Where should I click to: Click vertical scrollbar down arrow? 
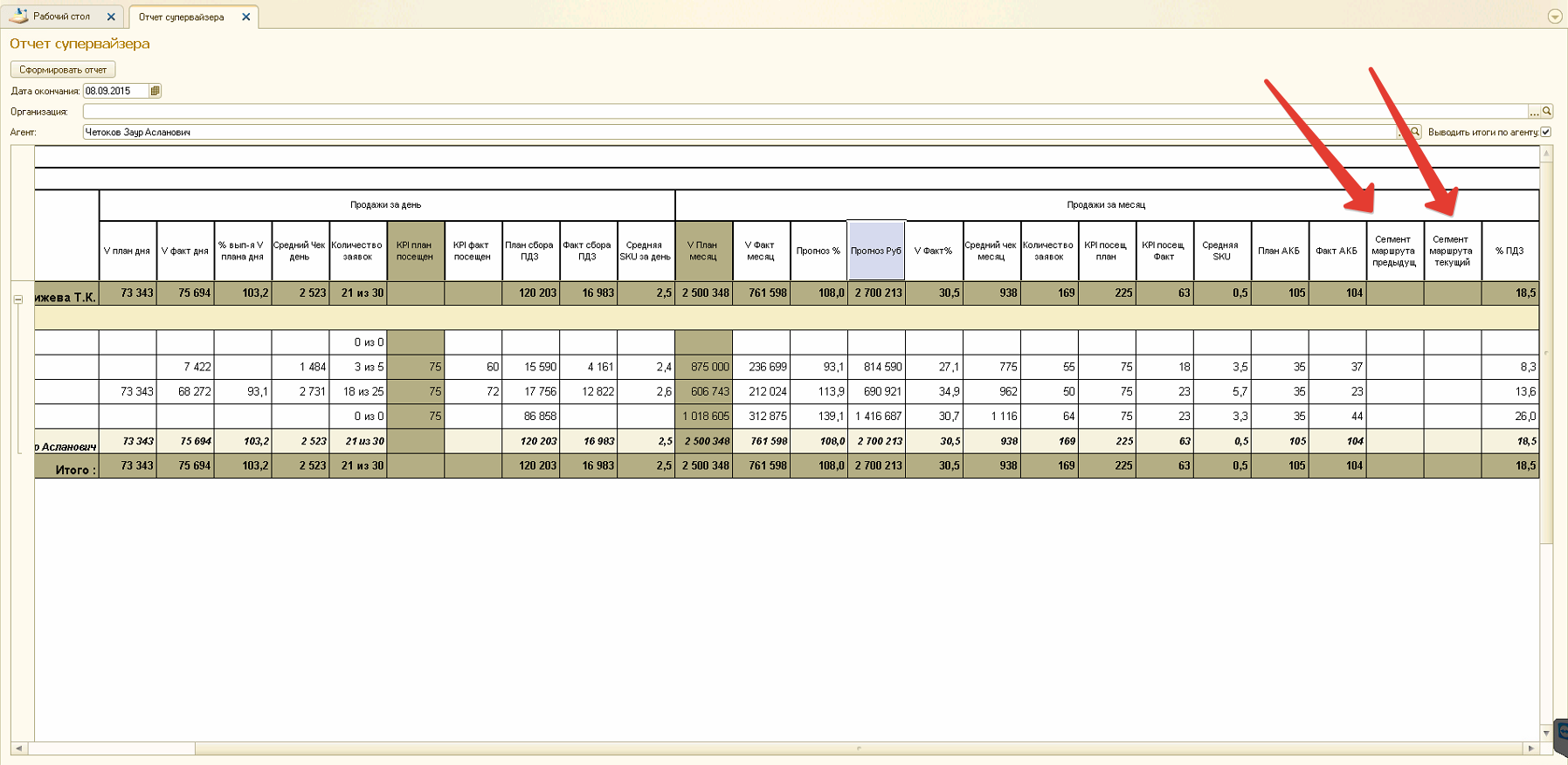coord(1546,733)
